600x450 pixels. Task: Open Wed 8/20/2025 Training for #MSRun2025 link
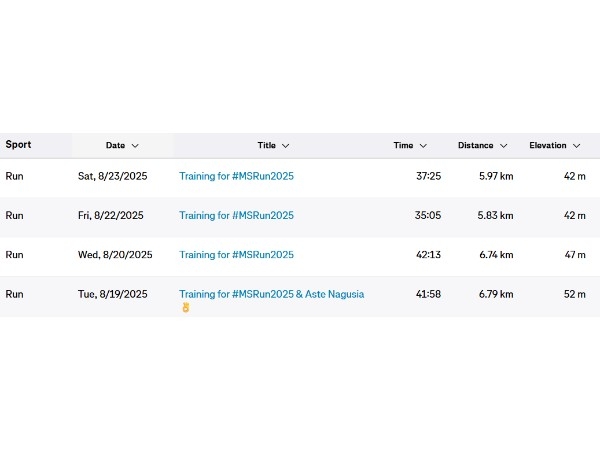click(236, 255)
